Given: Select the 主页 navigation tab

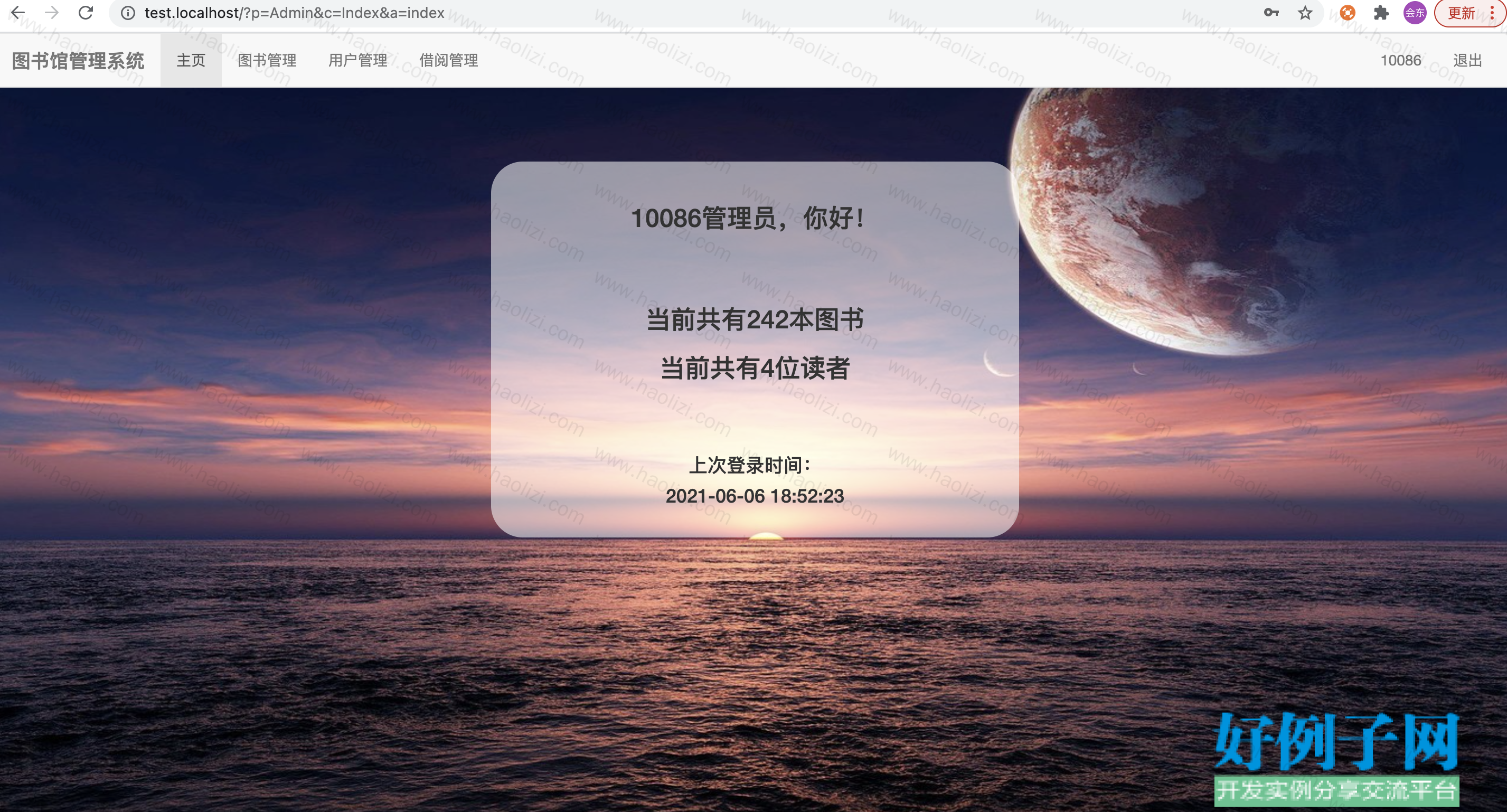Looking at the screenshot, I should pyautogui.click(x=191, y=60).
